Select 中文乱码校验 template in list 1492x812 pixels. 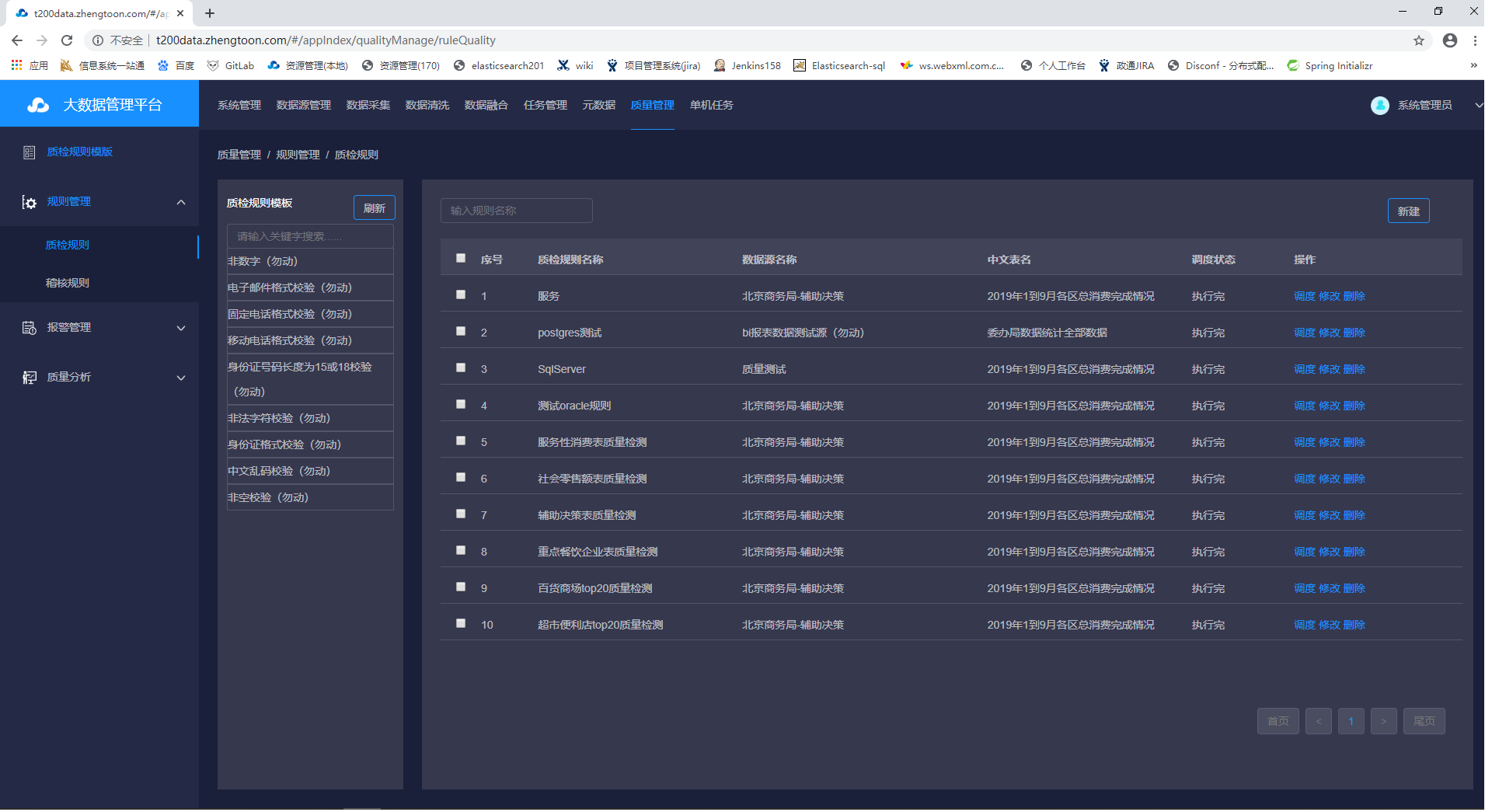(x=310, y=471)
